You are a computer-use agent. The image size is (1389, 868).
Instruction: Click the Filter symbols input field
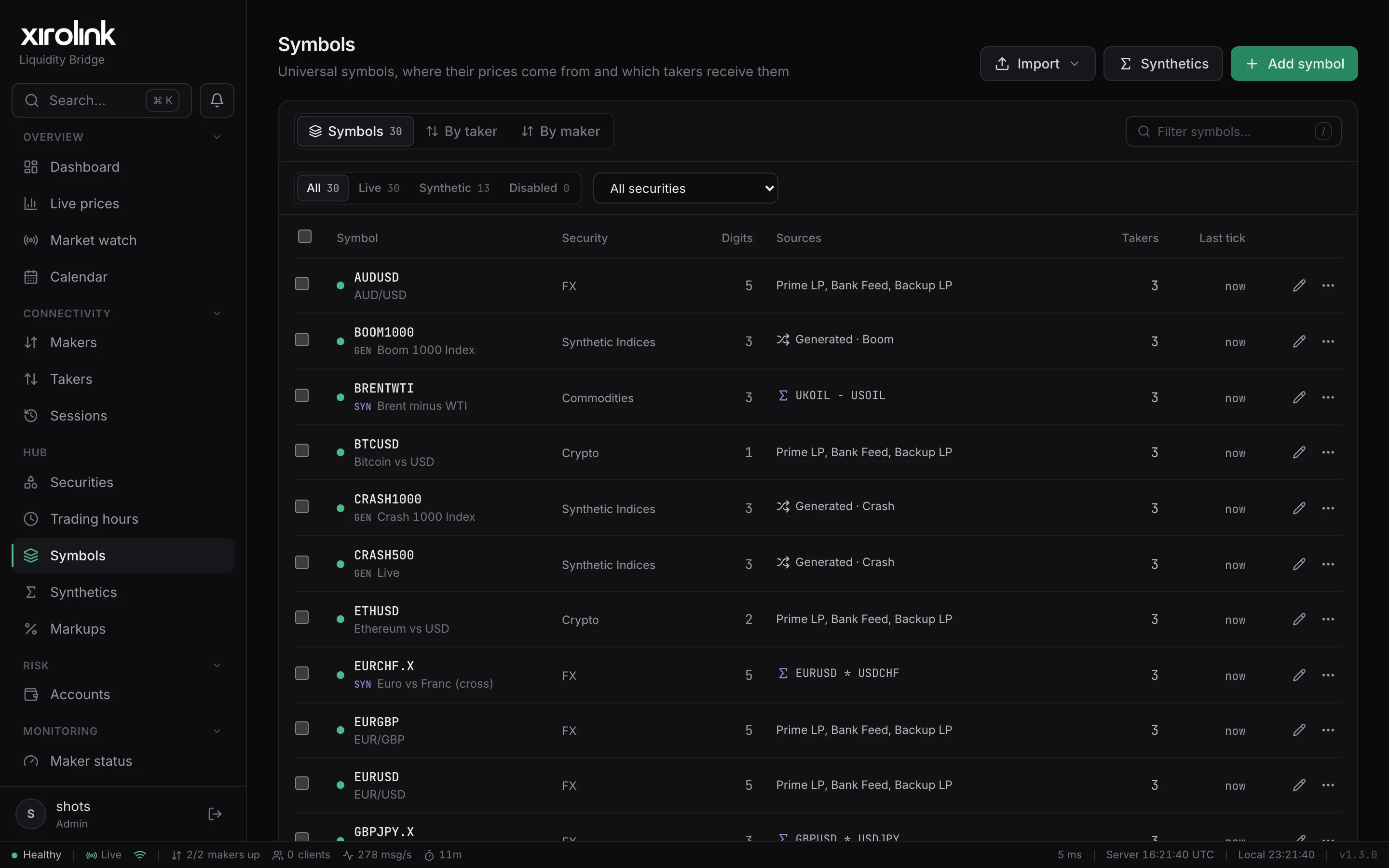coord(1233,132)
